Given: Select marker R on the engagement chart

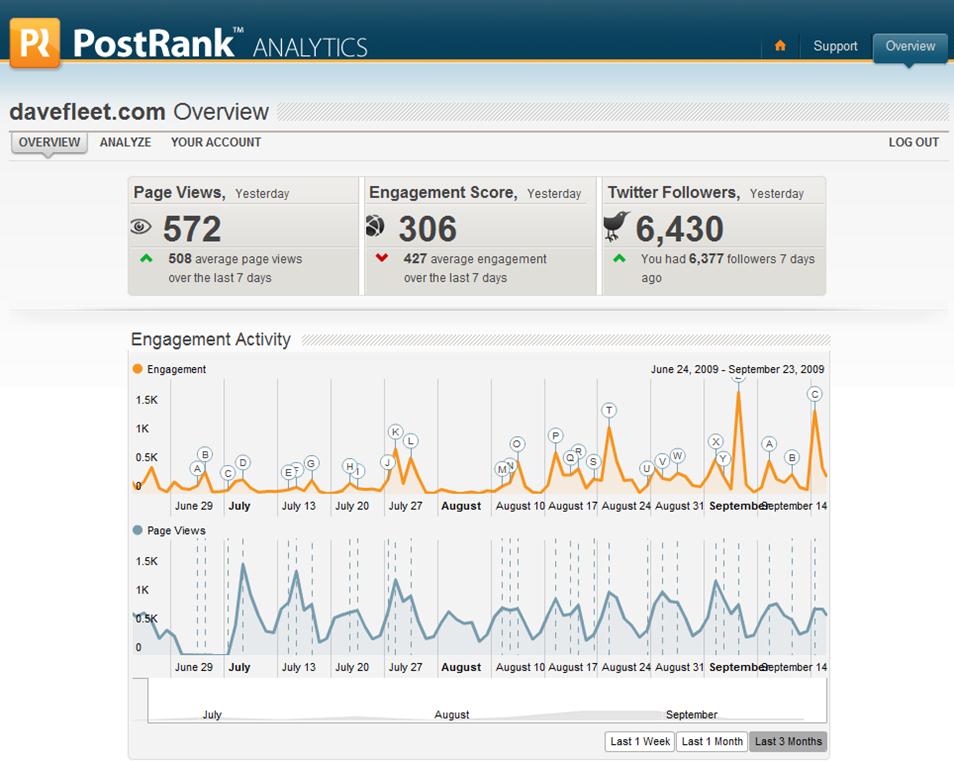Looking at the screenshot, I should click(579, 451).
